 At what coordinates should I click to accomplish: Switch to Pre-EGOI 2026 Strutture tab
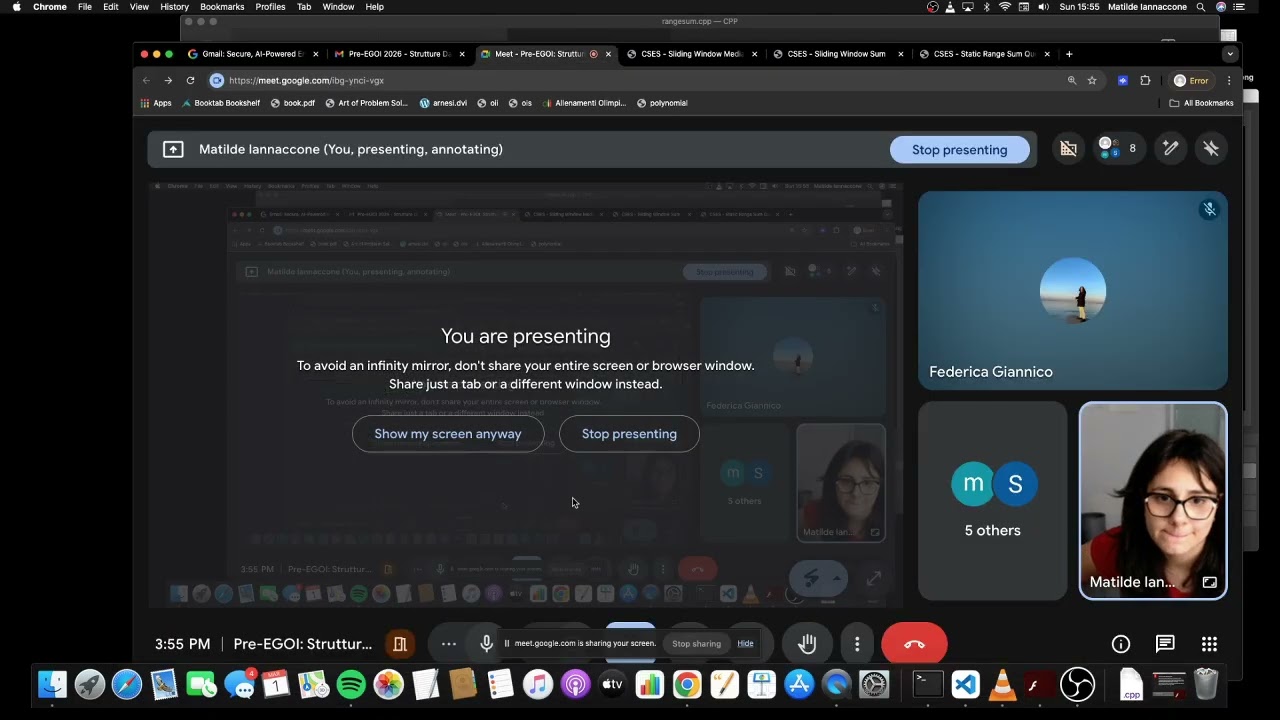pyautogui.click(x=399, y=54)
